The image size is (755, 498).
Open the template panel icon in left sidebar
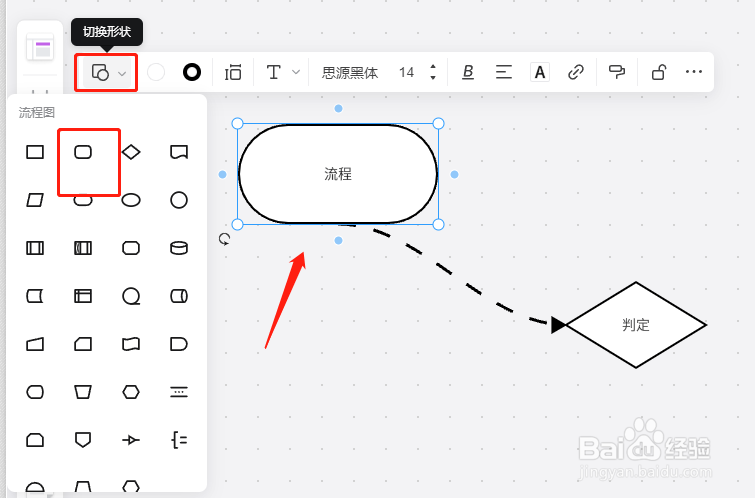click(40, 47)
